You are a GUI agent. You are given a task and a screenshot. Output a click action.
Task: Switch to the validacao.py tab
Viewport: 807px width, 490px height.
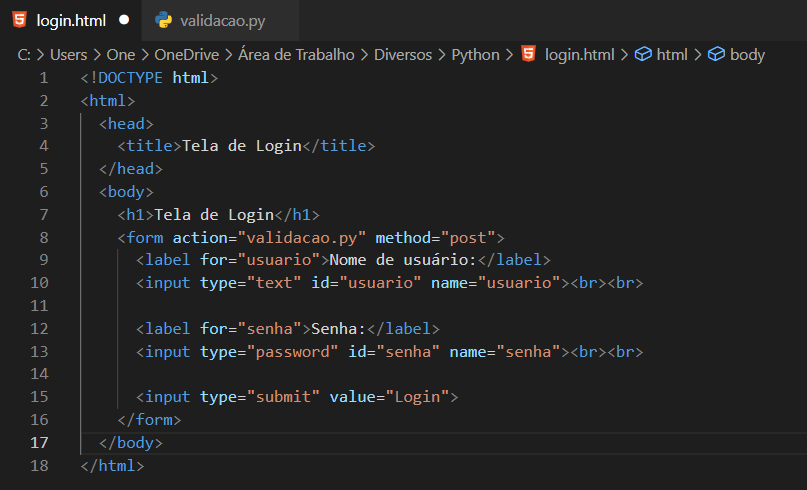pyautogui.click(x=220, y=20)
